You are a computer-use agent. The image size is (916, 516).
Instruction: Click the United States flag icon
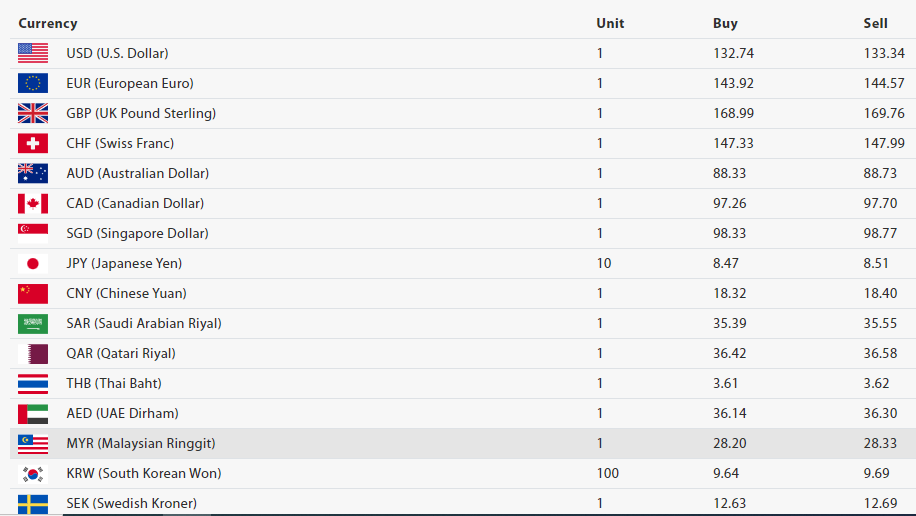tap(32, 53)
